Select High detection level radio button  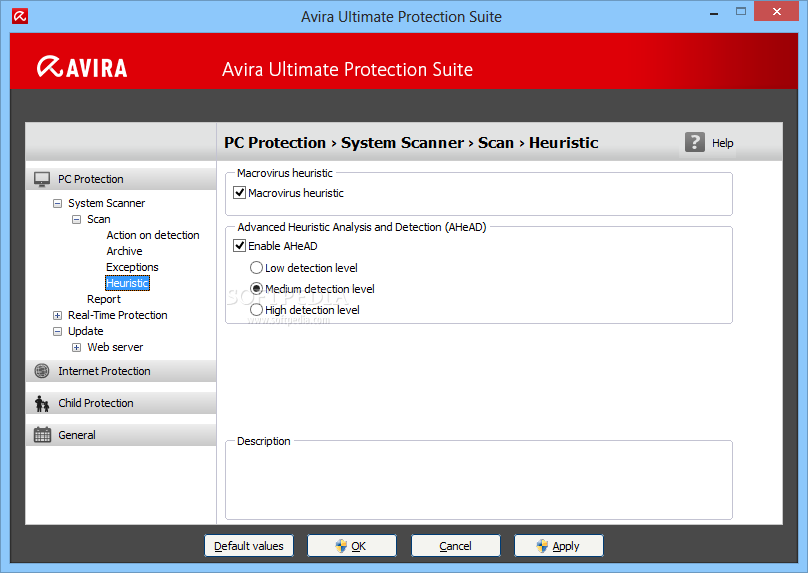(256, 310)
